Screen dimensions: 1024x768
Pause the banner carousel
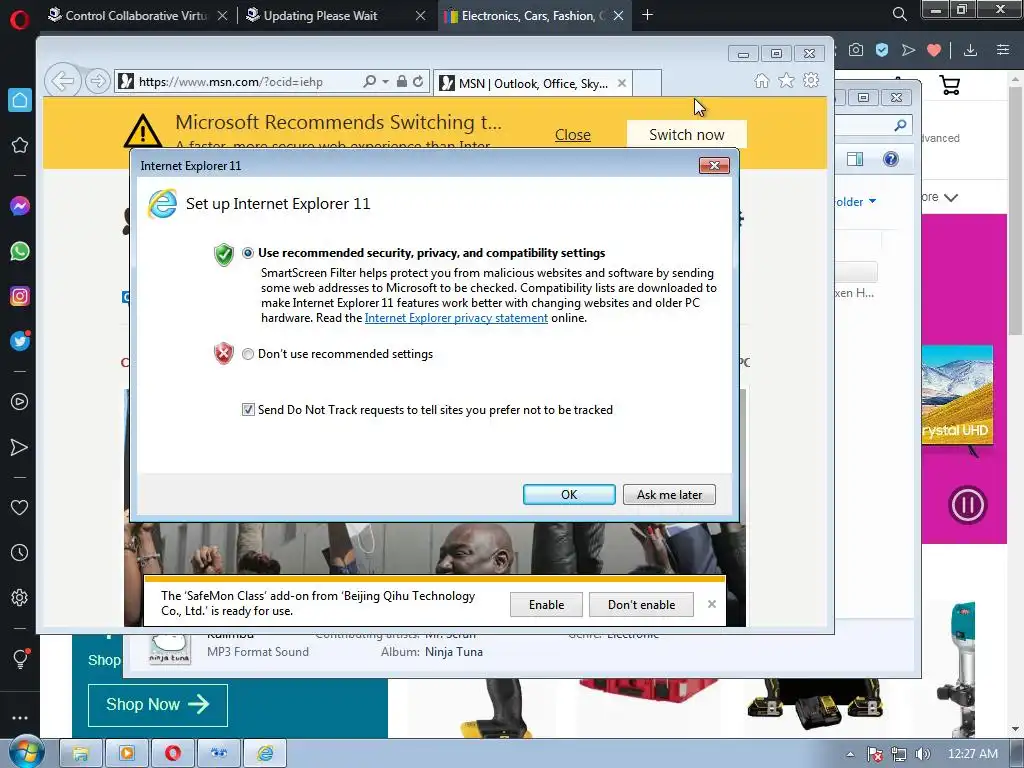(x=967, y=505)
